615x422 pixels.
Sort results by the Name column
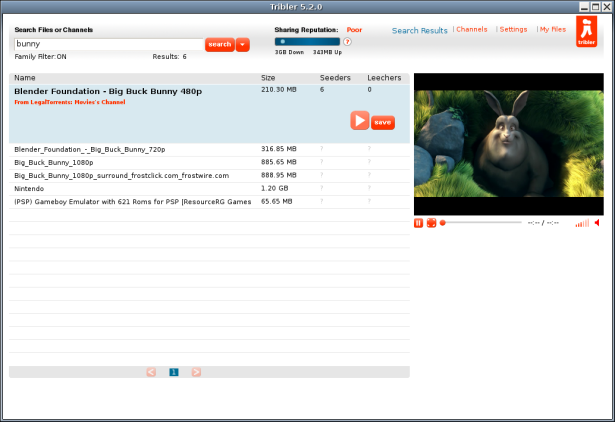coord(25,78)
